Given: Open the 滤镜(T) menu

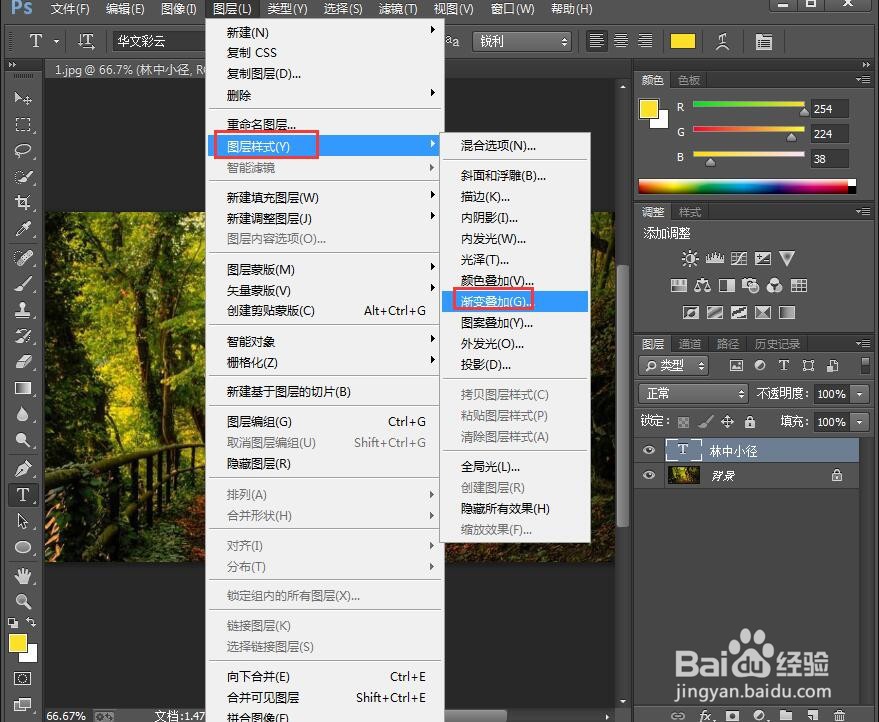Looking at the screenshot, I should [x=397, y=8].
